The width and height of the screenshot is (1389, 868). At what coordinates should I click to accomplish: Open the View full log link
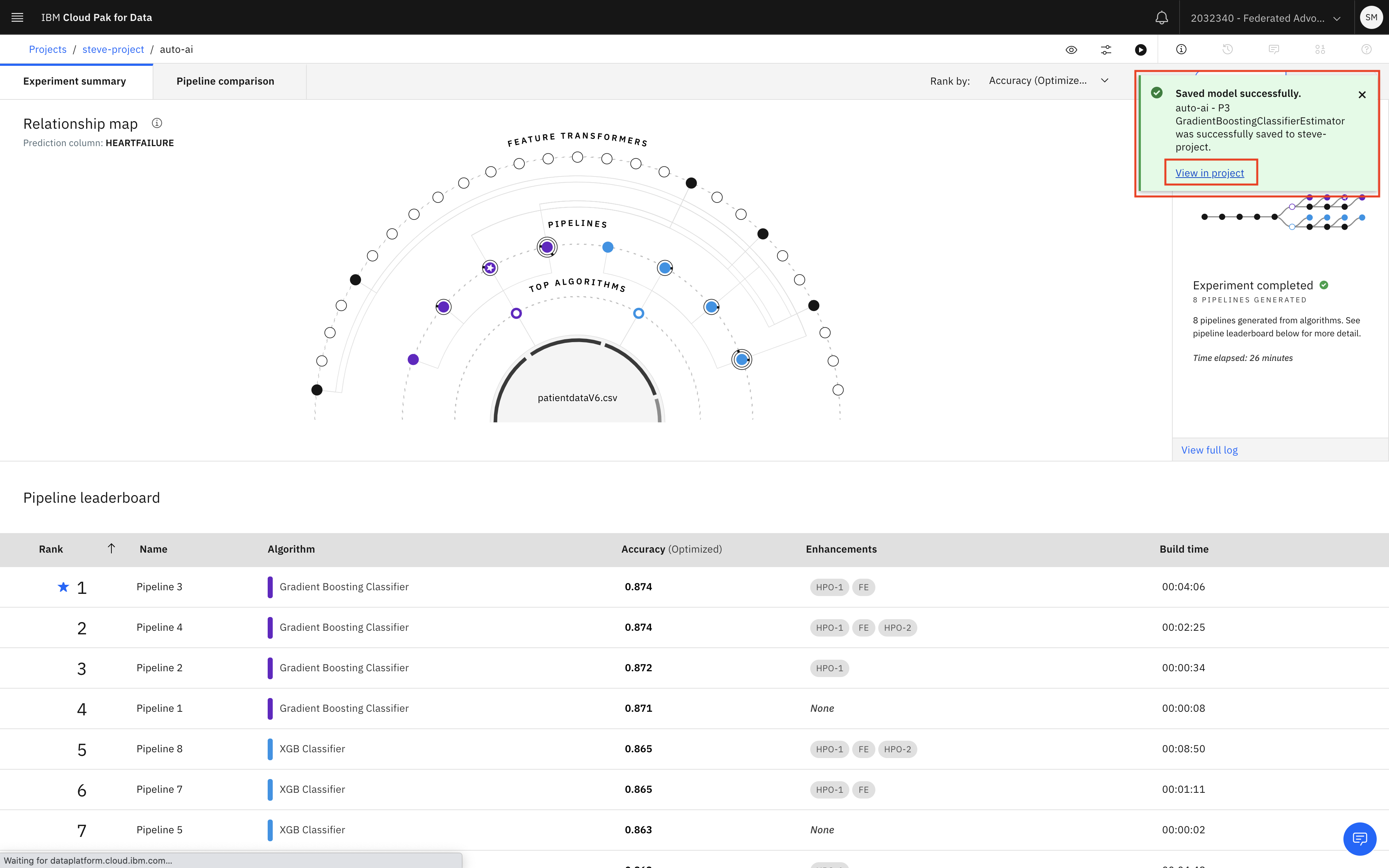(1209, 450)
